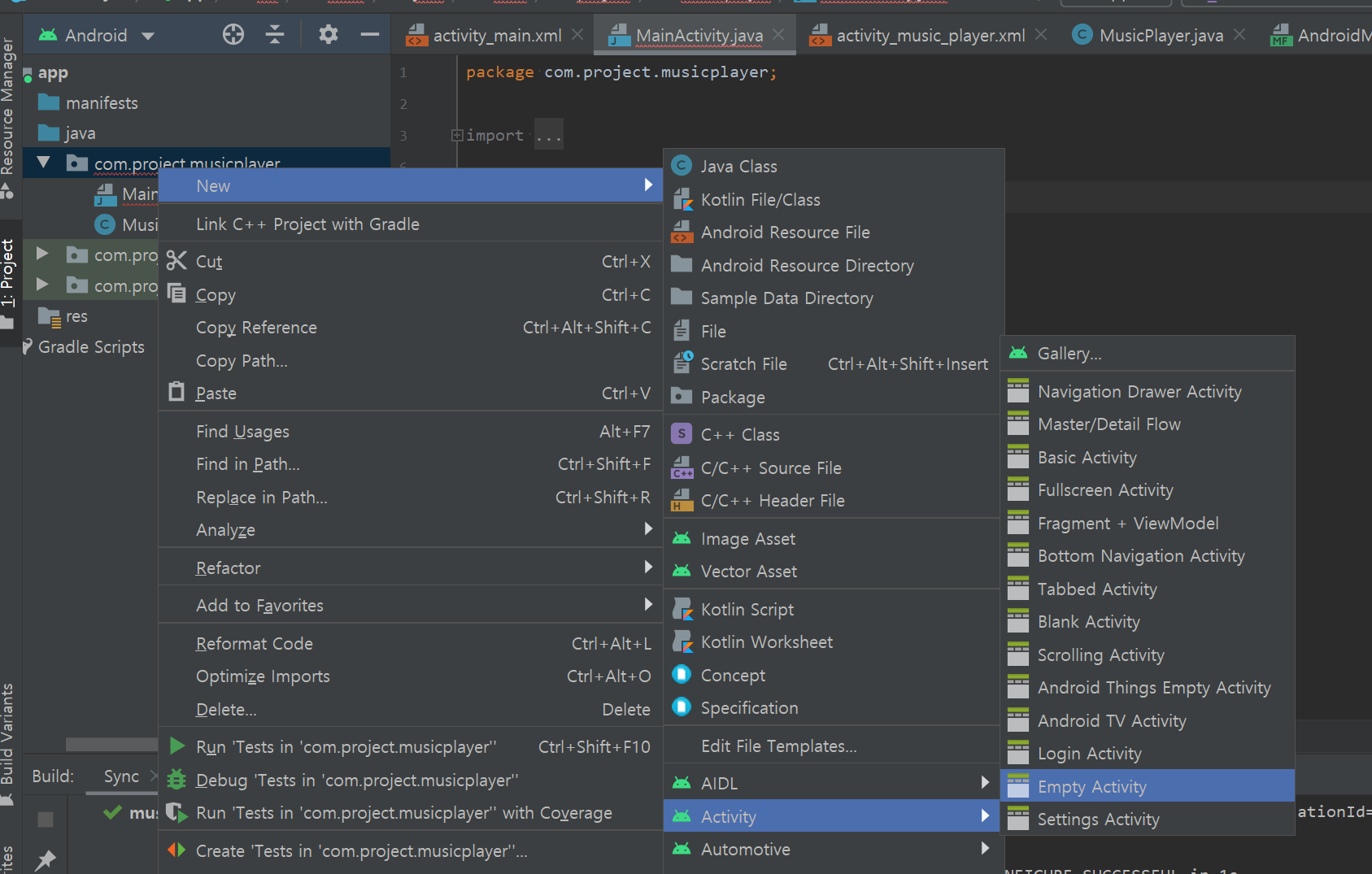The image size is (1372, 874).
Task: Open the Automotive submenu arrow
Action: pyautogui.click(x=985, y=848)
